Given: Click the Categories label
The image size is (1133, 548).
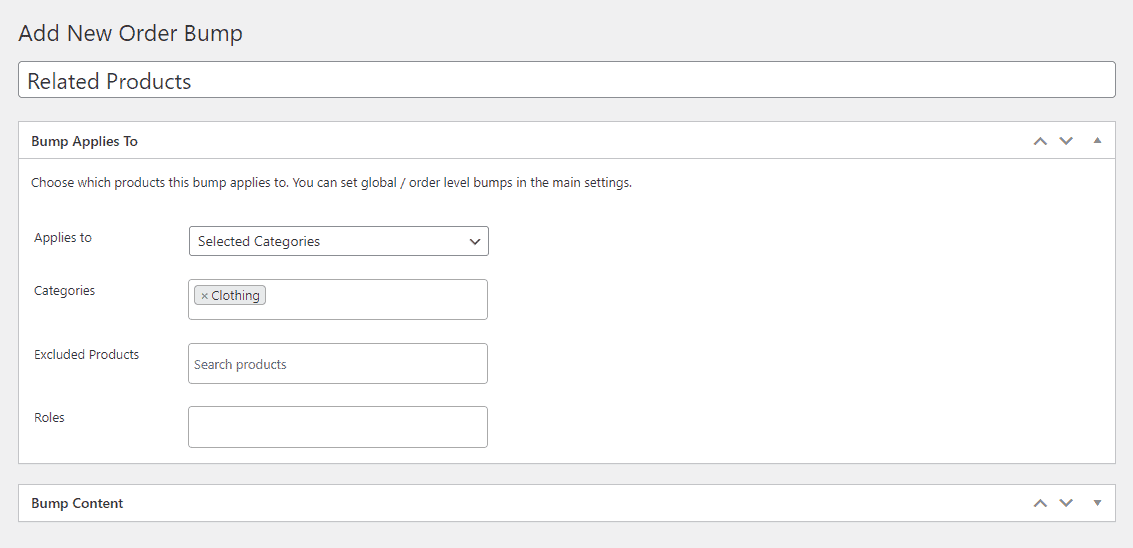Looking at the screenshot, I should click(64, 291).
